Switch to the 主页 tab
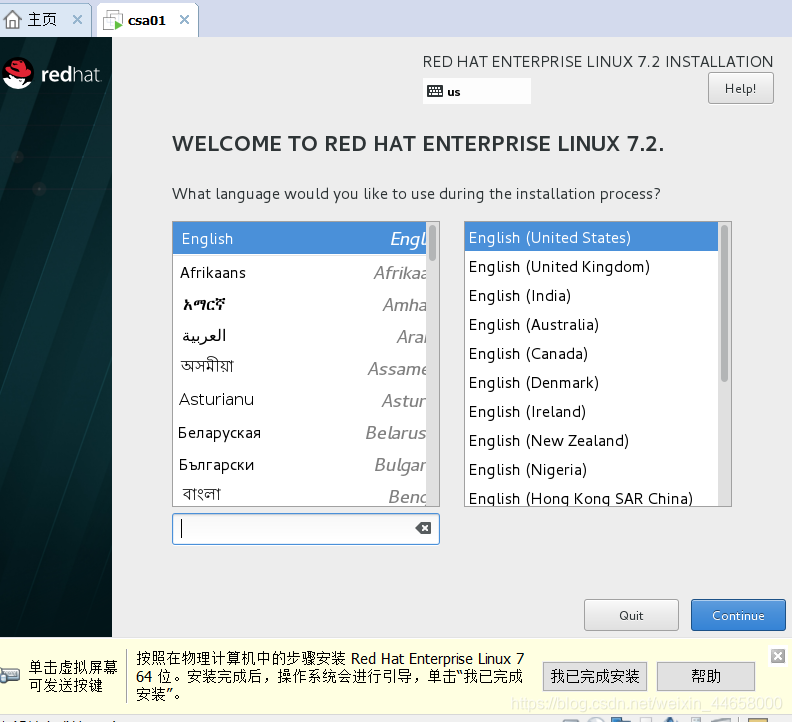 45,20
